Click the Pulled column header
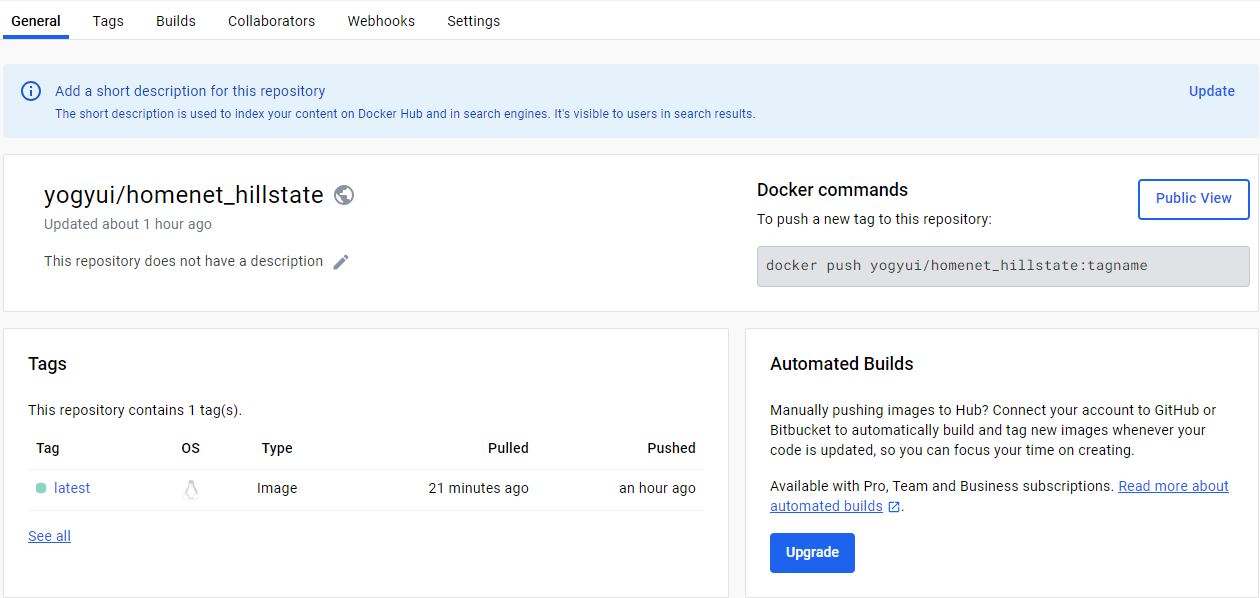Screen dimensions: 1260x598 point(508,448)
